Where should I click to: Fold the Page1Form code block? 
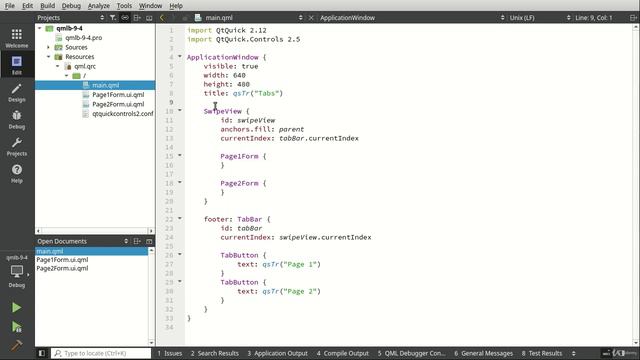tap(180, 156)
